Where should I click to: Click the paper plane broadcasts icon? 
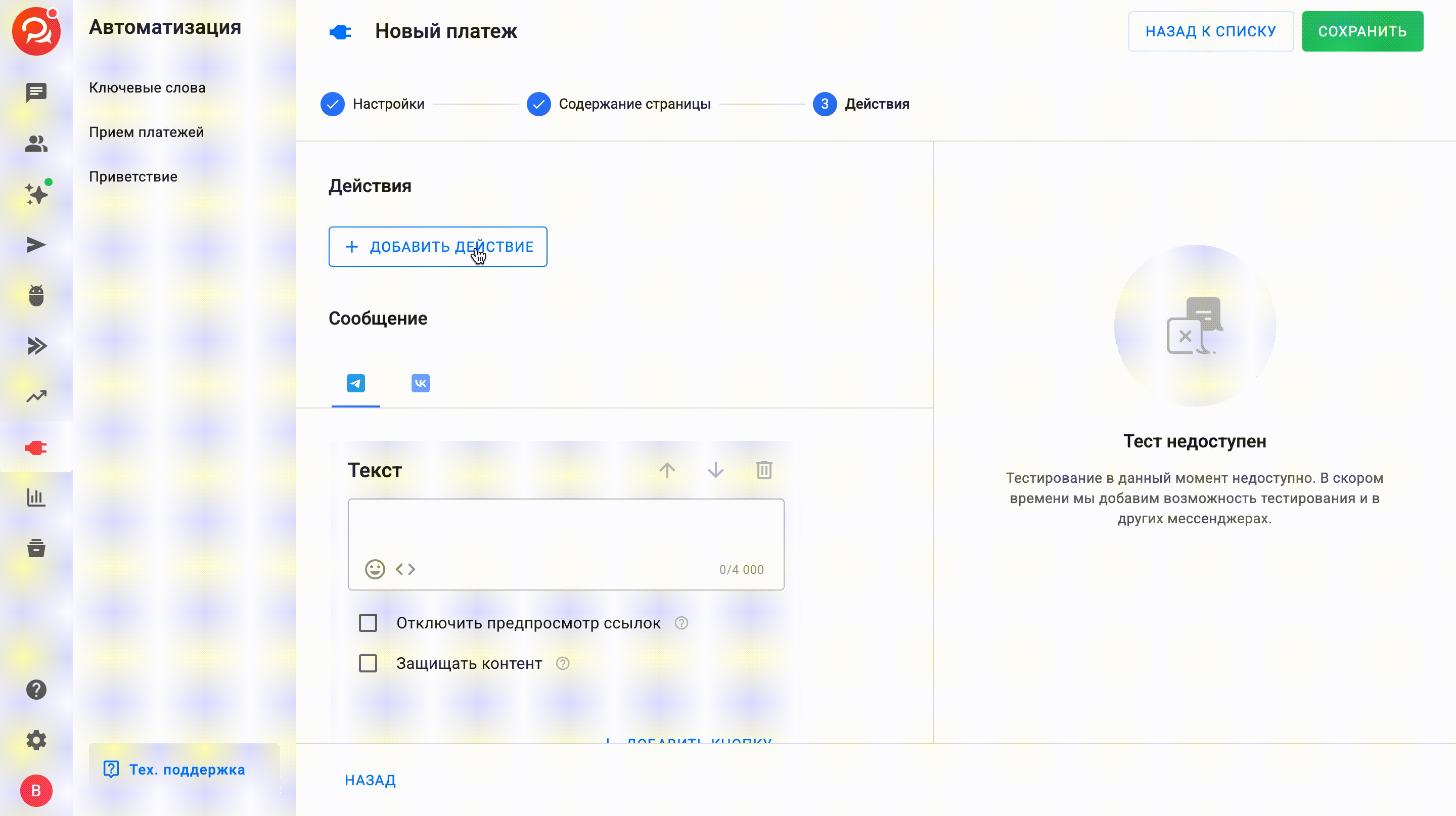36,245
